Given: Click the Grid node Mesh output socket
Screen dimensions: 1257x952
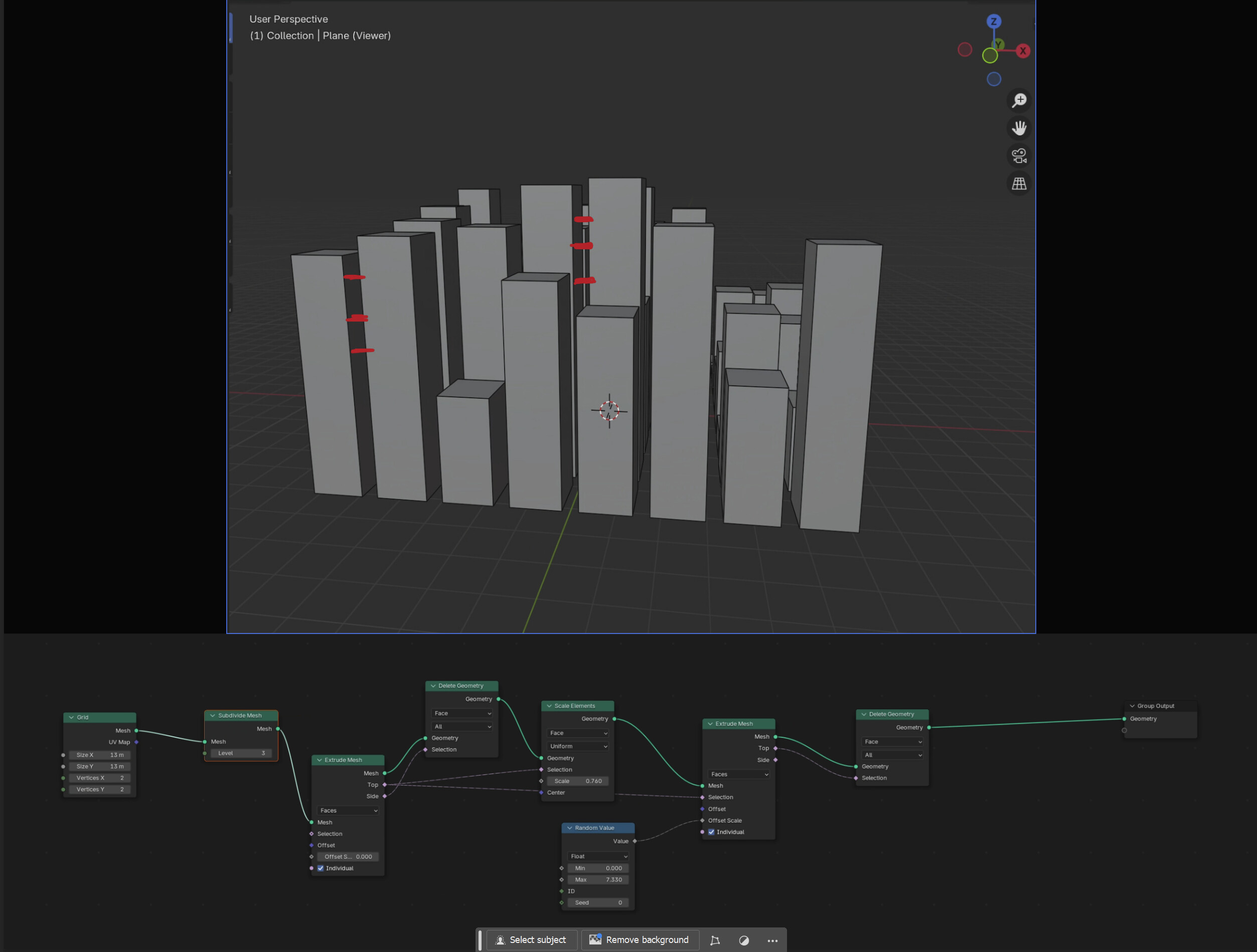Looking at the screenshot, I should [136, 730].
